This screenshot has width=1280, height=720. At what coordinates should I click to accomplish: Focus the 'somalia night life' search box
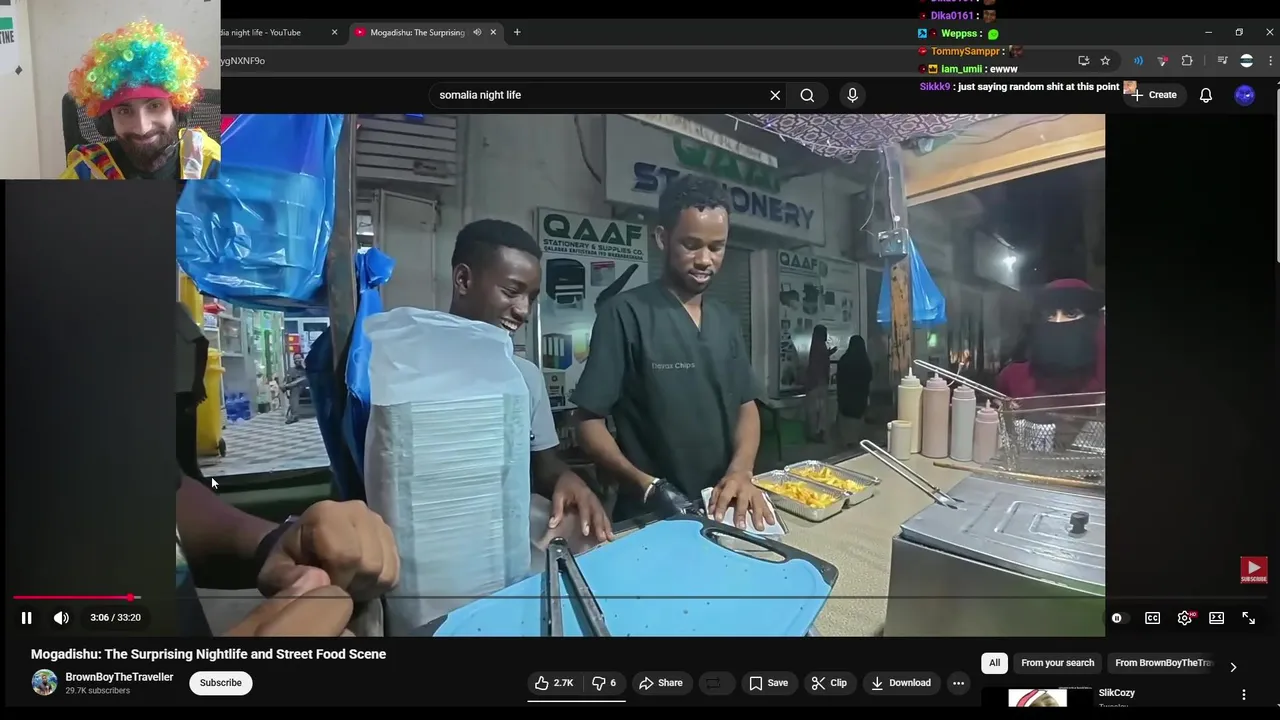coord(598,95)
